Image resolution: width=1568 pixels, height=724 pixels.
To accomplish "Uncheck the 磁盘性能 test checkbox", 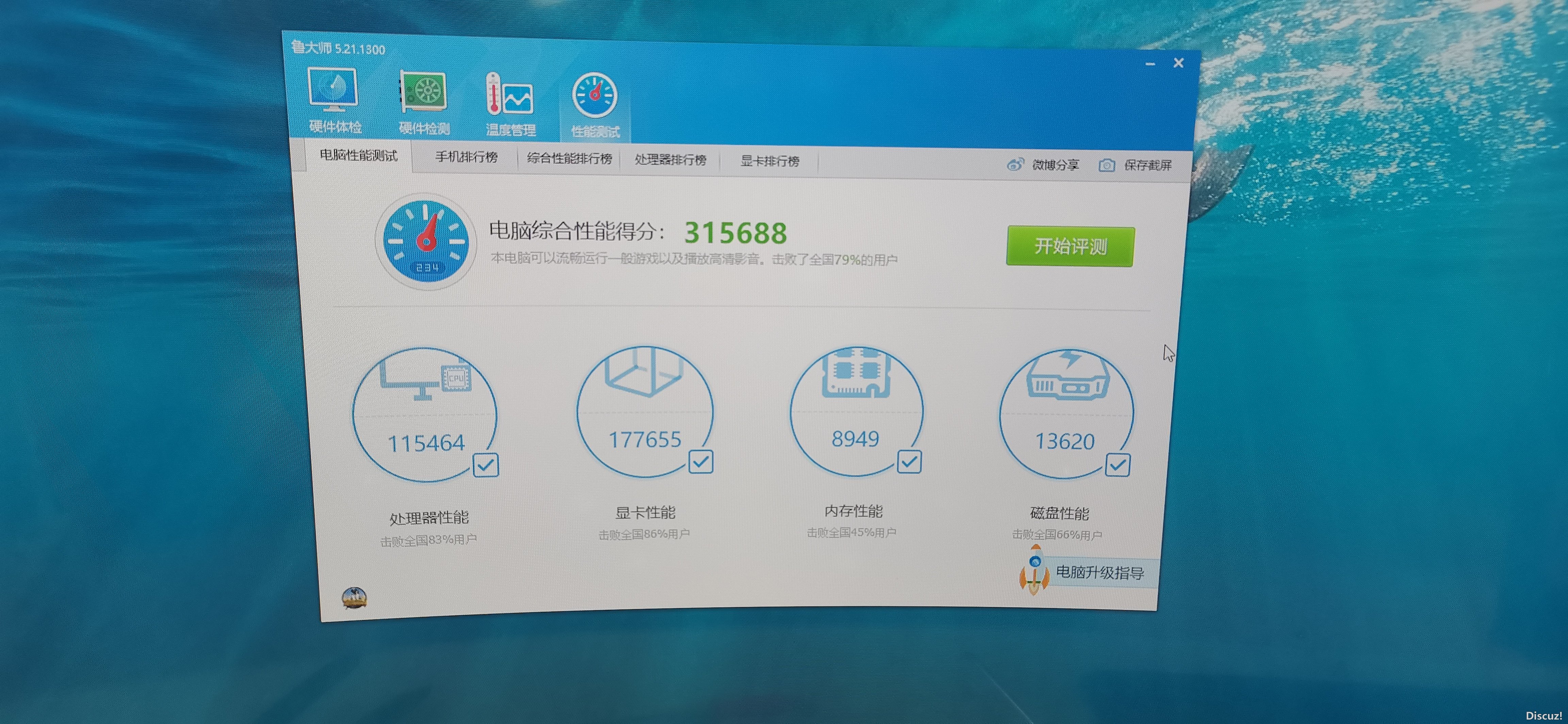I will pyautogui.click(x=1117, y=465).
